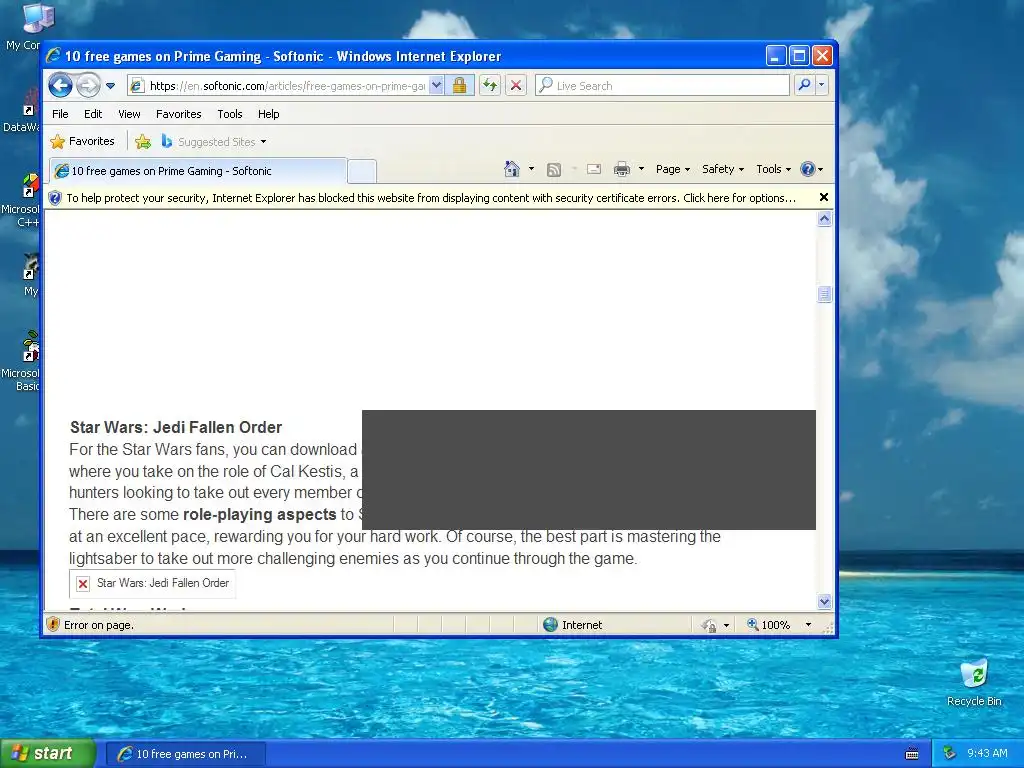Viewport: 1024px width, 768px height.
Task: Open the Favorites menu in menu bar
Action: click(178, 114)
